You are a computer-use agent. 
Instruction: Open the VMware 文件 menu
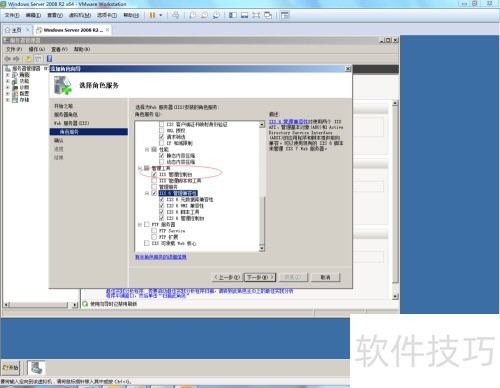(x=12, y=15)
